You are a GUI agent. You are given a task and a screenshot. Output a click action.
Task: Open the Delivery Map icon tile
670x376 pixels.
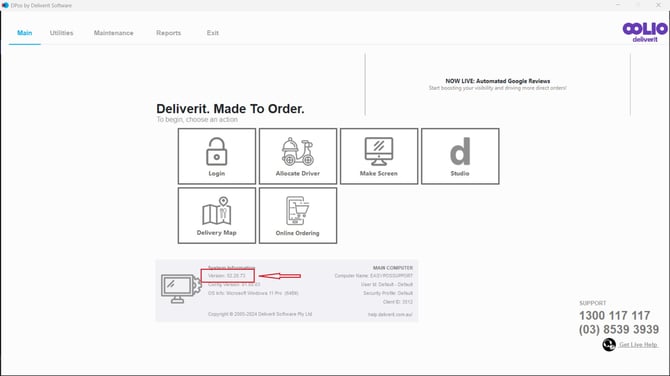[217, 216]
